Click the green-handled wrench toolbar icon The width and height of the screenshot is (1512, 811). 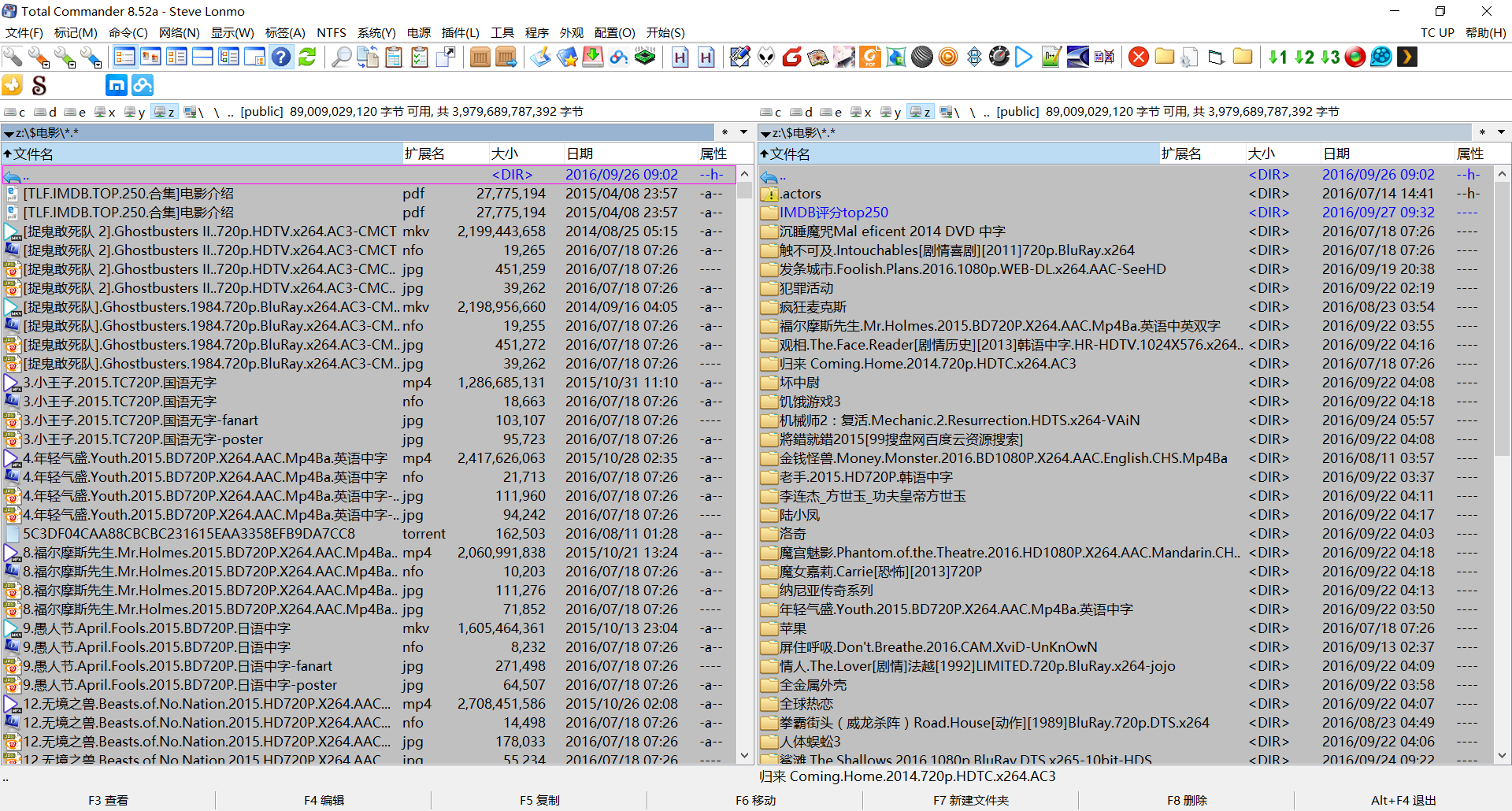(65, 57)
